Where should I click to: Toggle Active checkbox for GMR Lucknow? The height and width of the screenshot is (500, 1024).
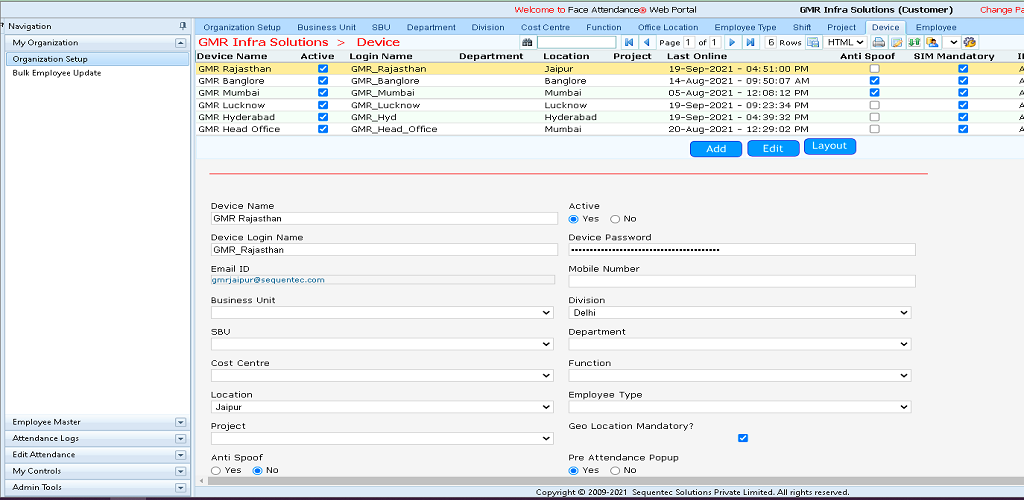pyautogui.click(x=322, y=105)
